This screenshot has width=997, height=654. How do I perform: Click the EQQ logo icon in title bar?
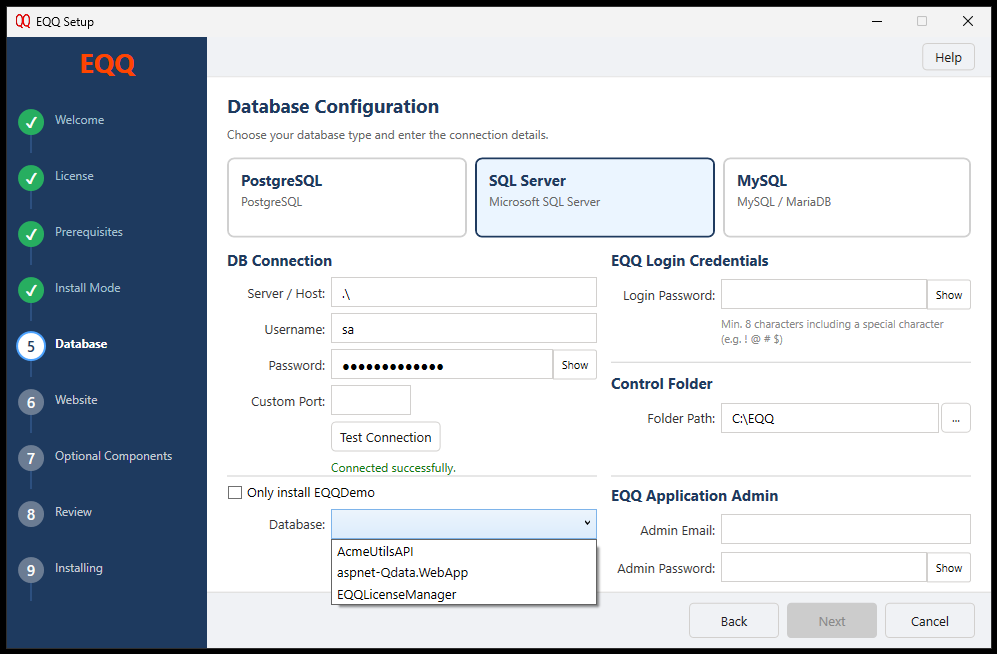[23, 21]
